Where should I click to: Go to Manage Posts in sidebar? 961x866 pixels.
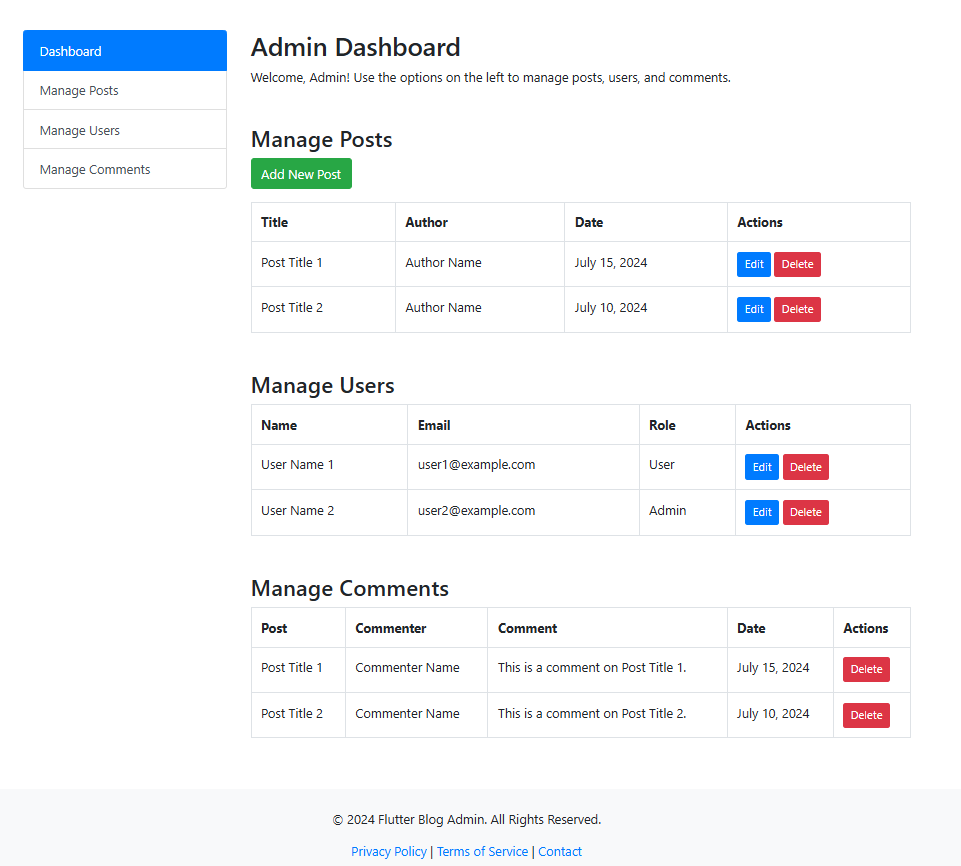[125, 91]
